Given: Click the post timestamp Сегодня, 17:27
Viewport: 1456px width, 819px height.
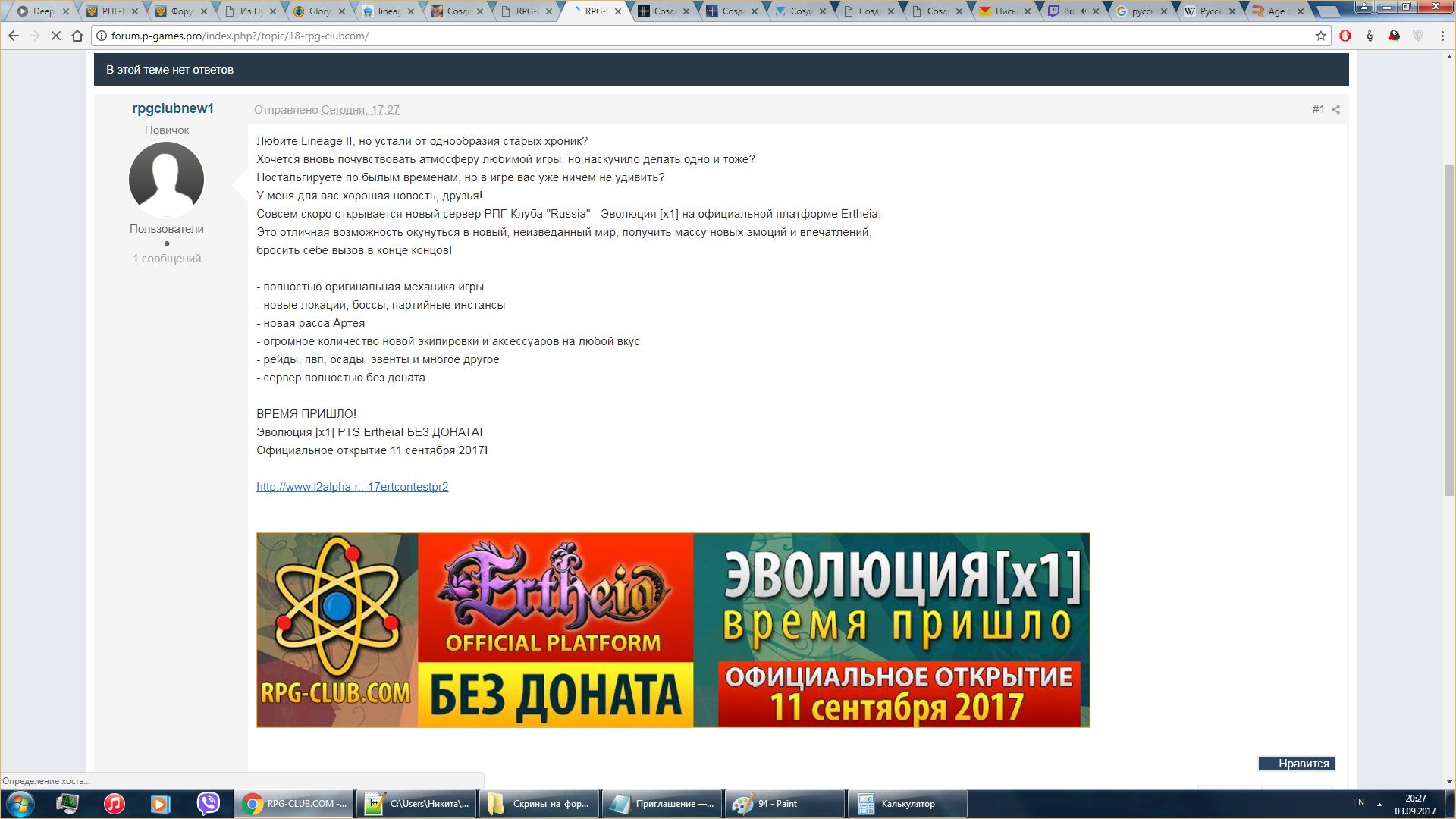Looking at the screenshot, I should 360,110.
